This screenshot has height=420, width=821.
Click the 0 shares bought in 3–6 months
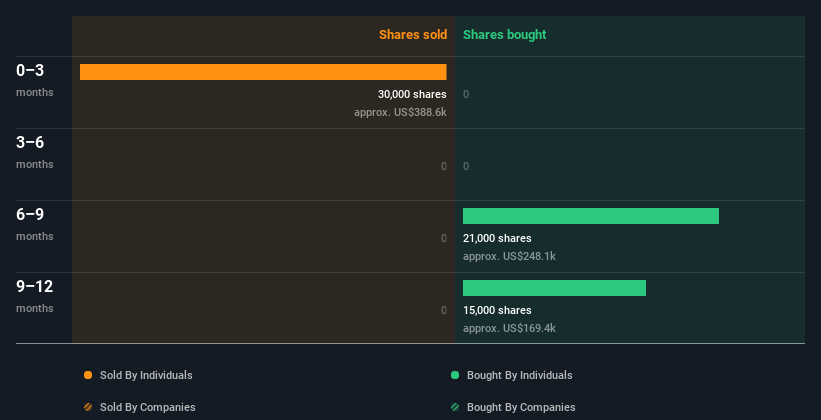466,167
